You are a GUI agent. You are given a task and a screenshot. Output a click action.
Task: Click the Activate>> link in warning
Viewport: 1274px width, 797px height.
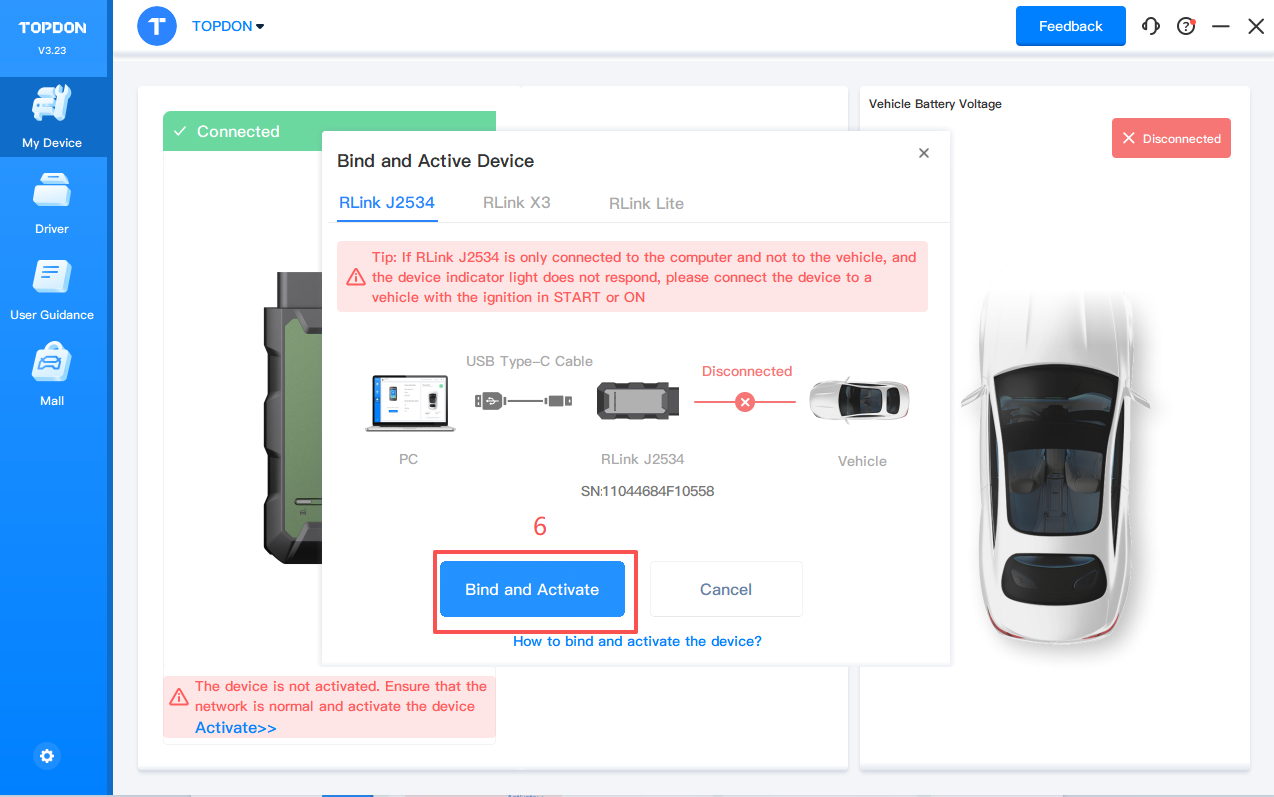(x=235, y=728)
